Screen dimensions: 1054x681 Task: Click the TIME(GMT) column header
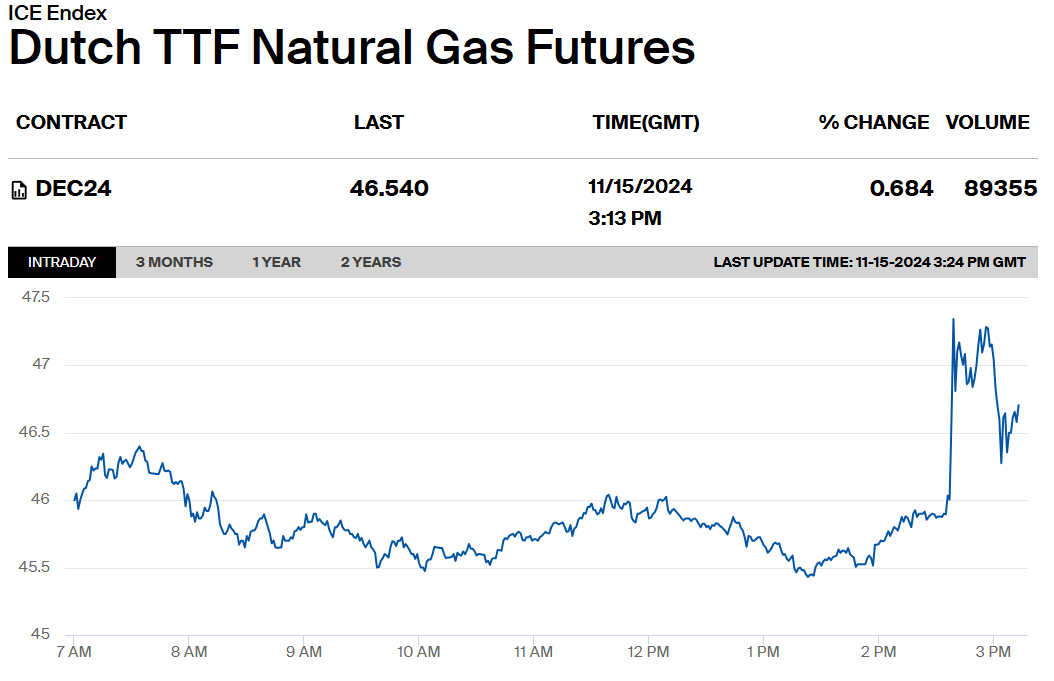[645, 122]
